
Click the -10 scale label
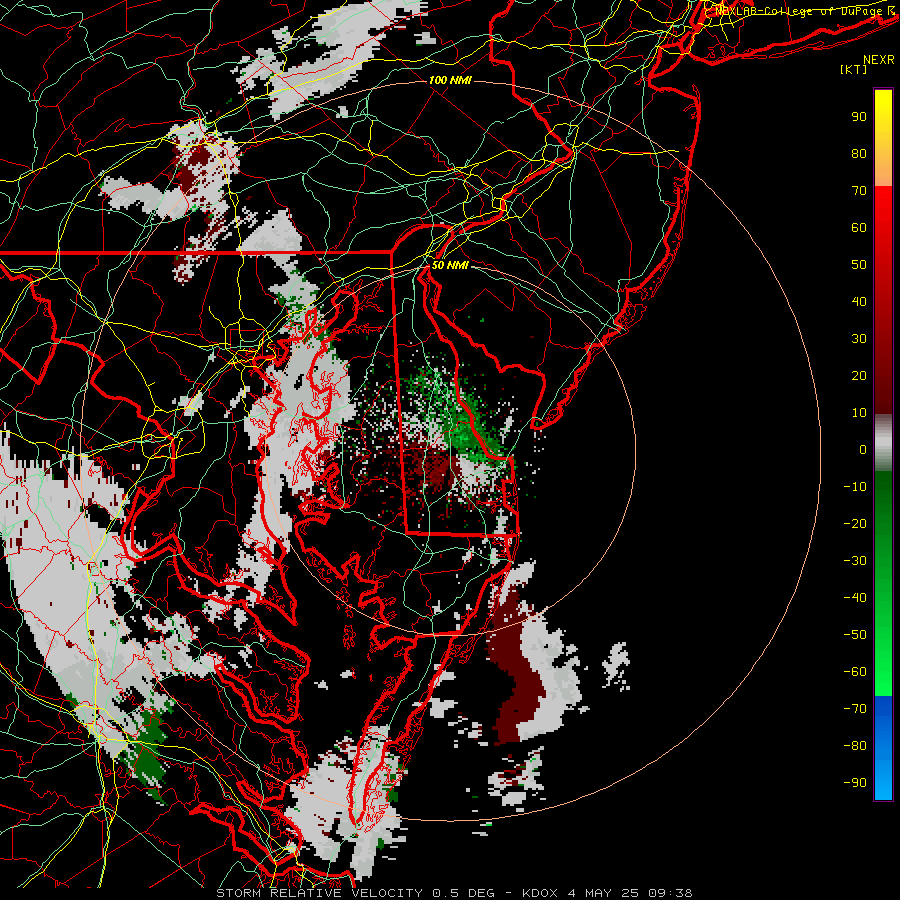[x=855, y=487]
